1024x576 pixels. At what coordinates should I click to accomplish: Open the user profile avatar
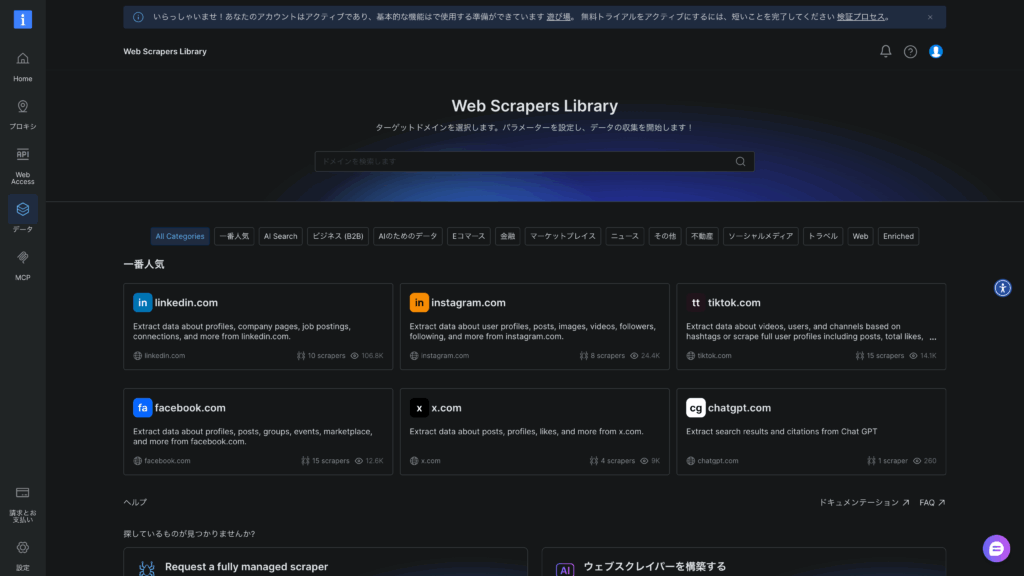pyautogui.click(x=935, y=51)
